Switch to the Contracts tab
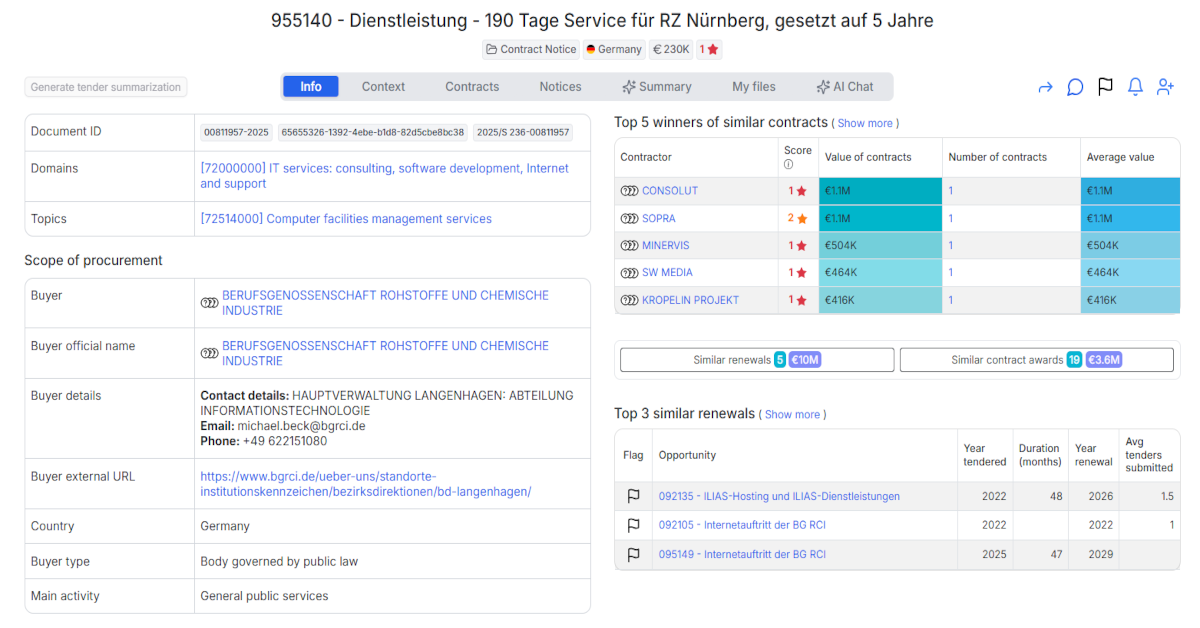Image resolution: width=1200 pixels, height=628 pixels. pos(472,87)
